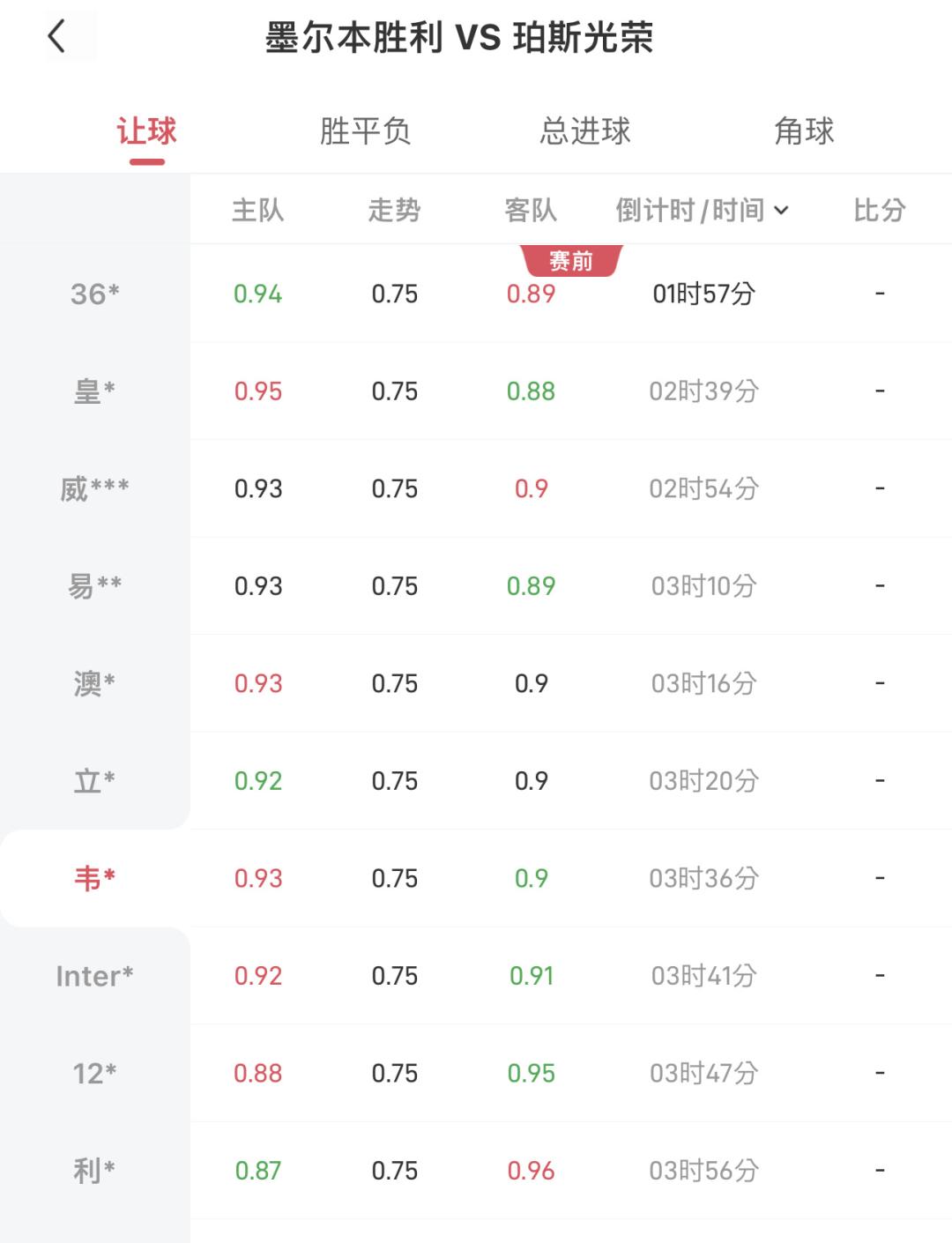Click the 赛前 red badge
This screenshot has height=1243, width=952.
pos(571,261)
